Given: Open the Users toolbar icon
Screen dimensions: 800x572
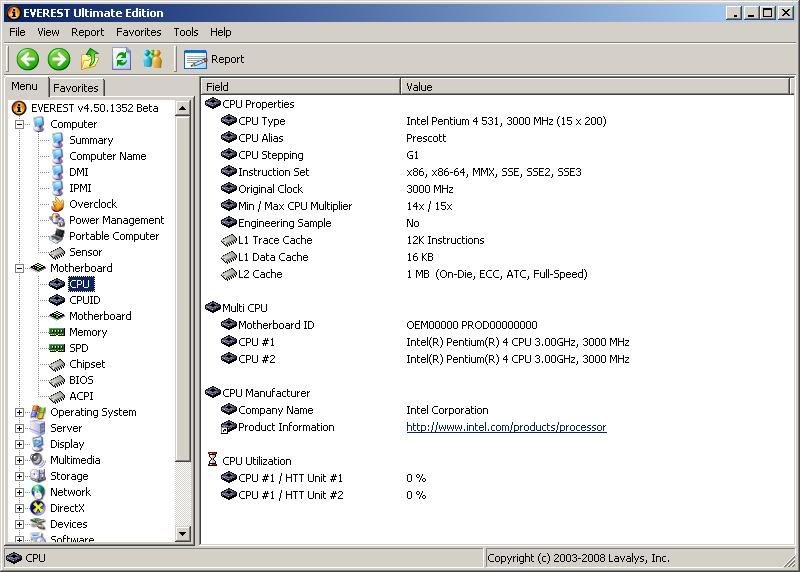Looking at the screenshot, I should 153,59.
